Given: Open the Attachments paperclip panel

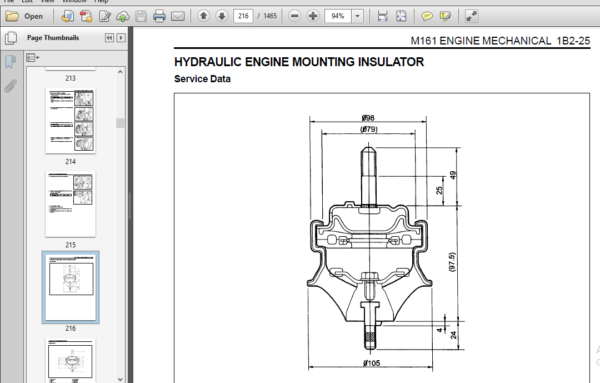Looking at the screenshot, I should point(11,86).
